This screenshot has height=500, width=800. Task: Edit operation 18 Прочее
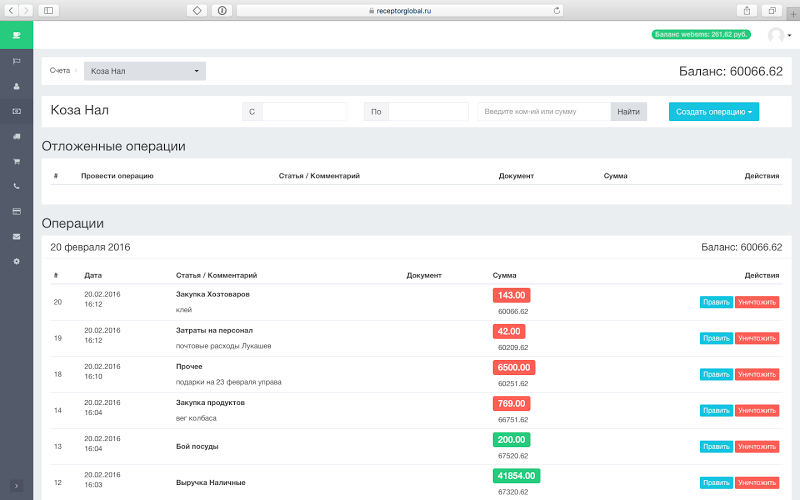point(716,374)
